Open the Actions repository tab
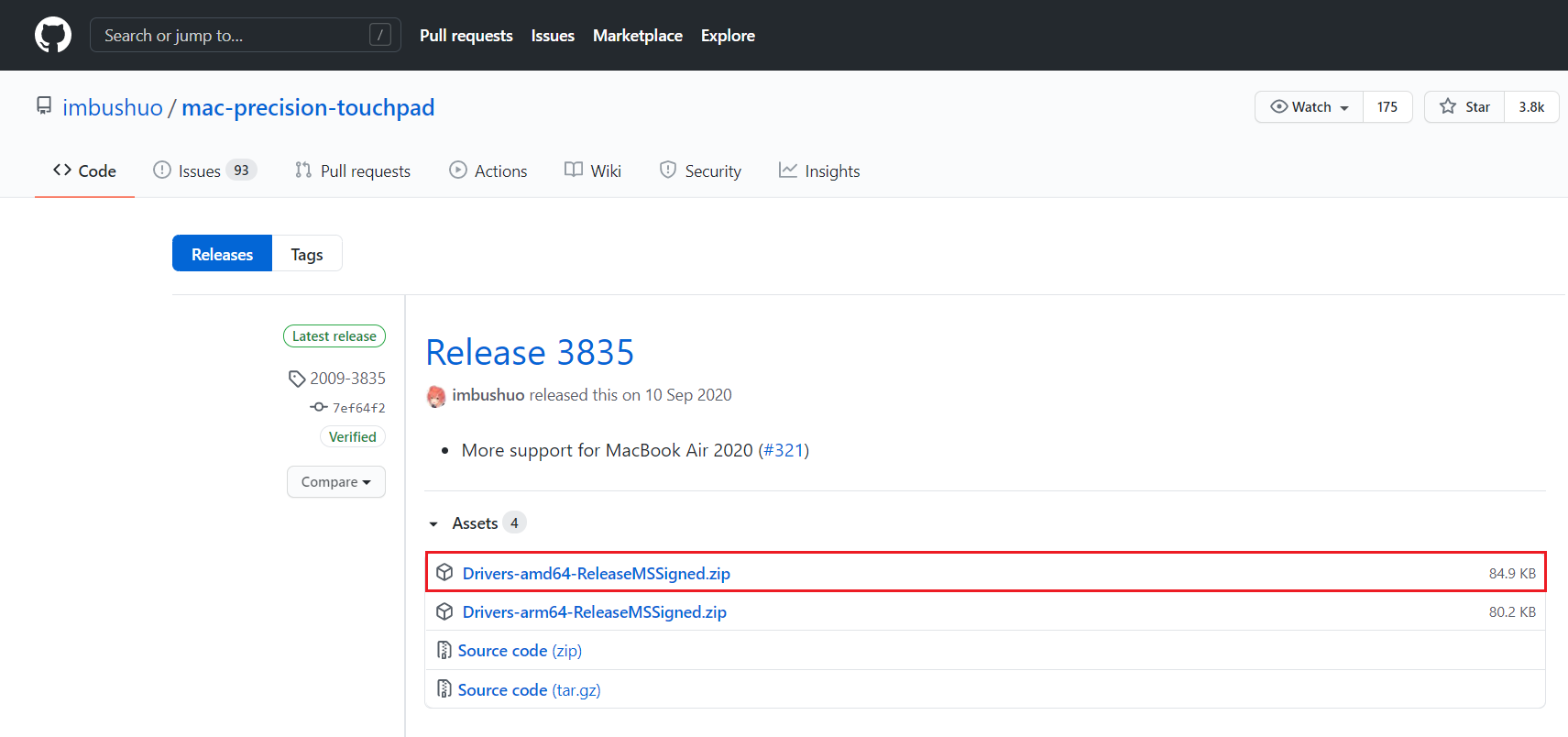 point(488,170)
